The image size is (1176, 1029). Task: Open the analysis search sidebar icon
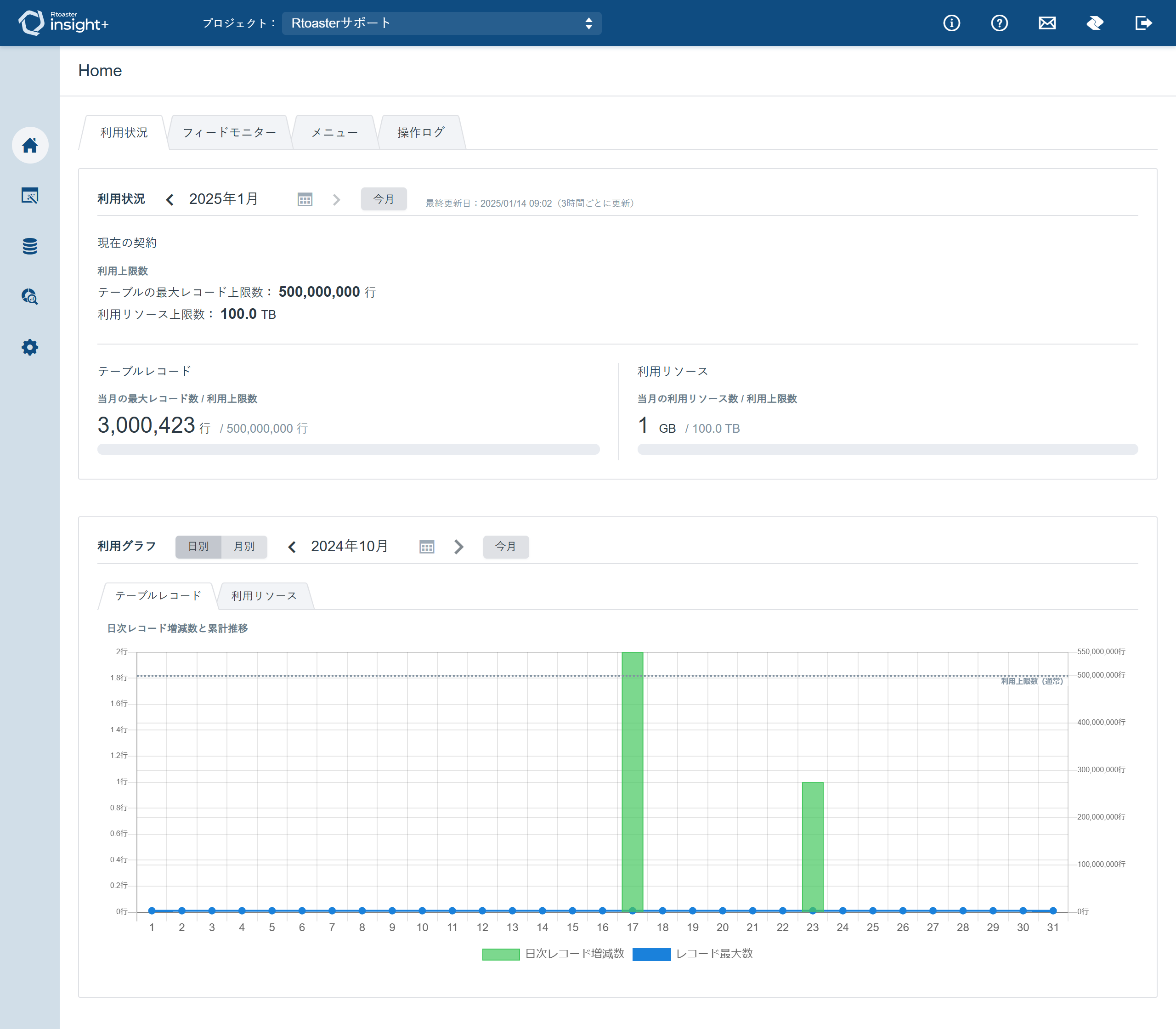click(30, 297)
